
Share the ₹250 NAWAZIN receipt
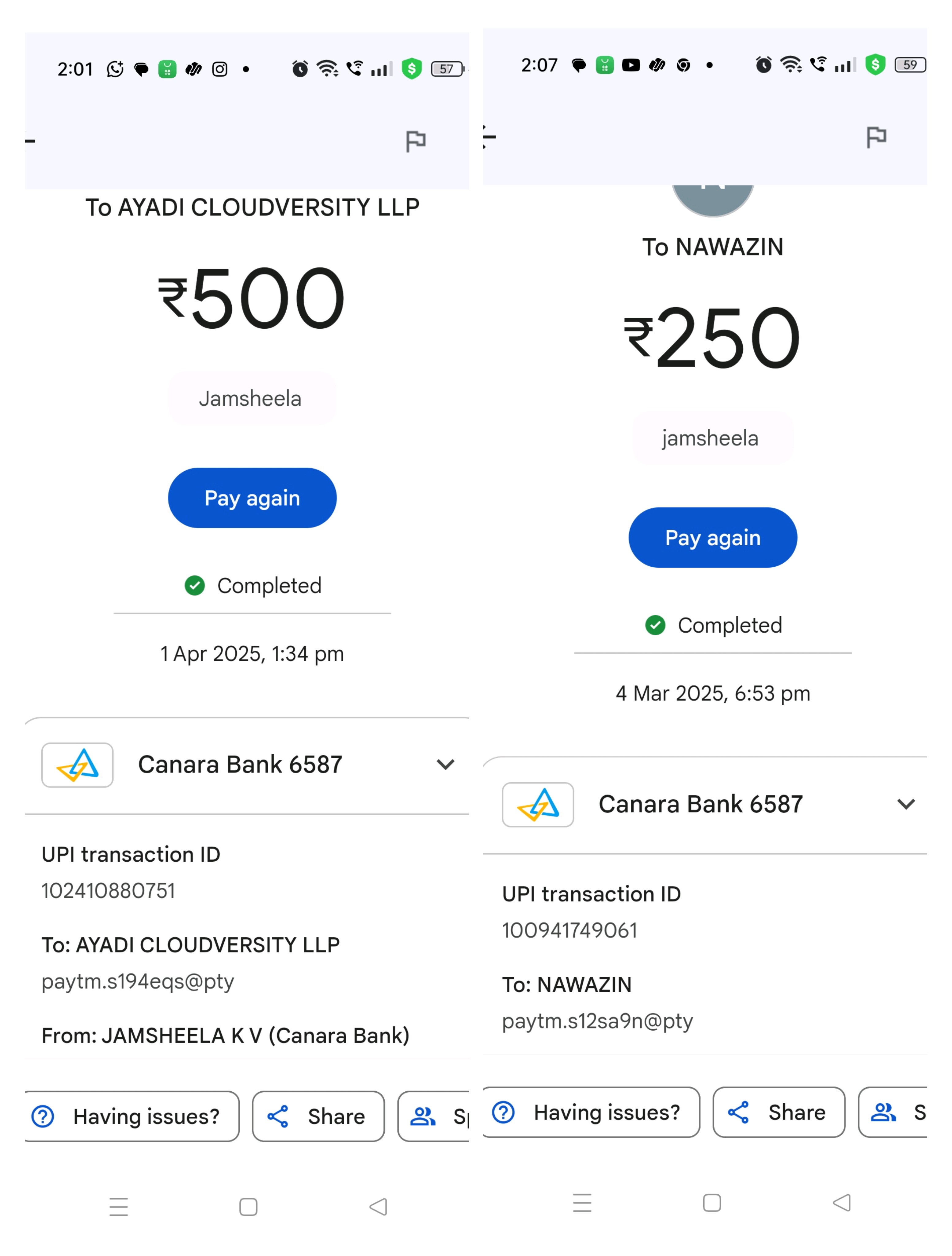tap(778, 1112)
